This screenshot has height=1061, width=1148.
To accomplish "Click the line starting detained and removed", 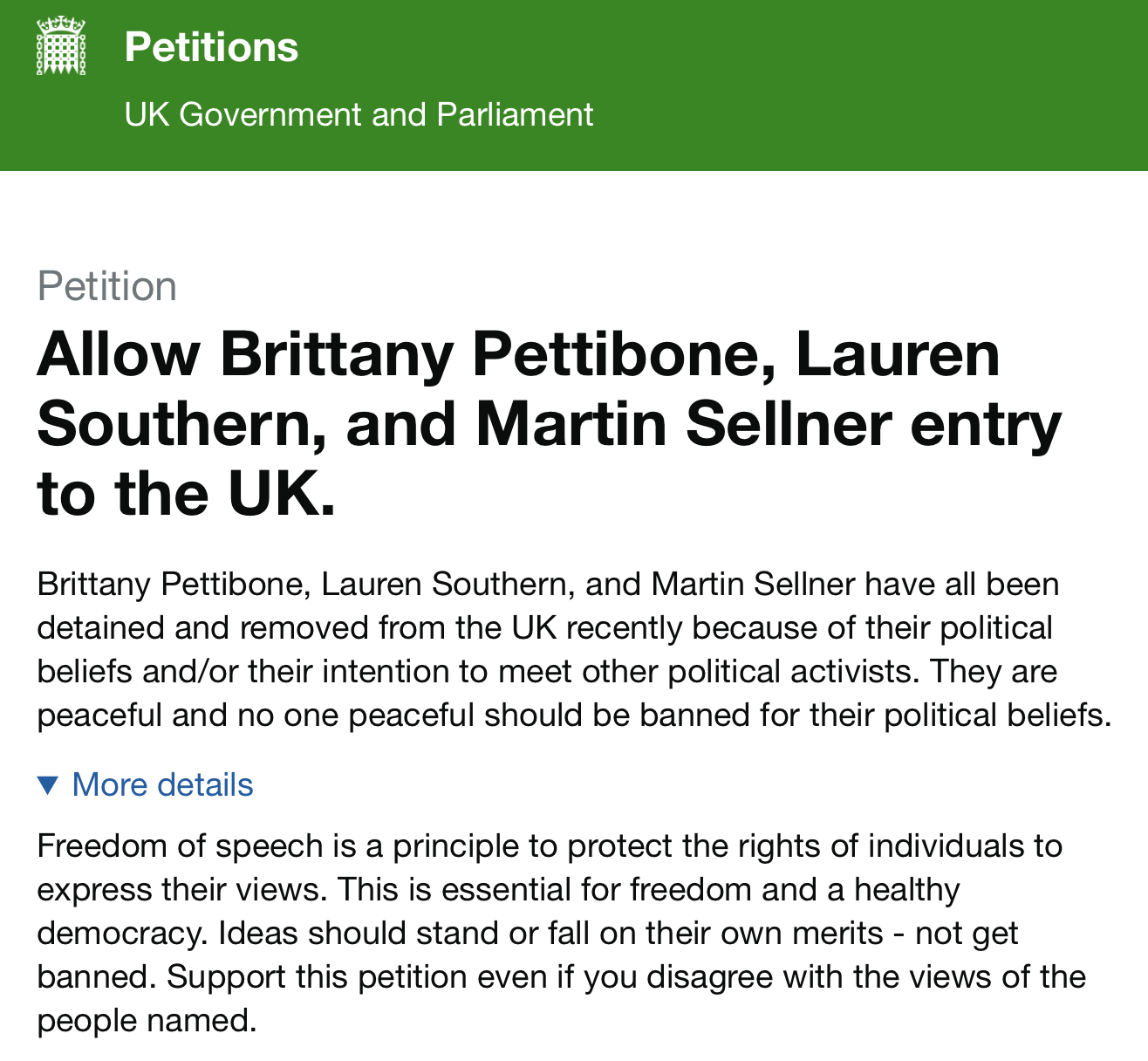I will (x=544, y=627).
